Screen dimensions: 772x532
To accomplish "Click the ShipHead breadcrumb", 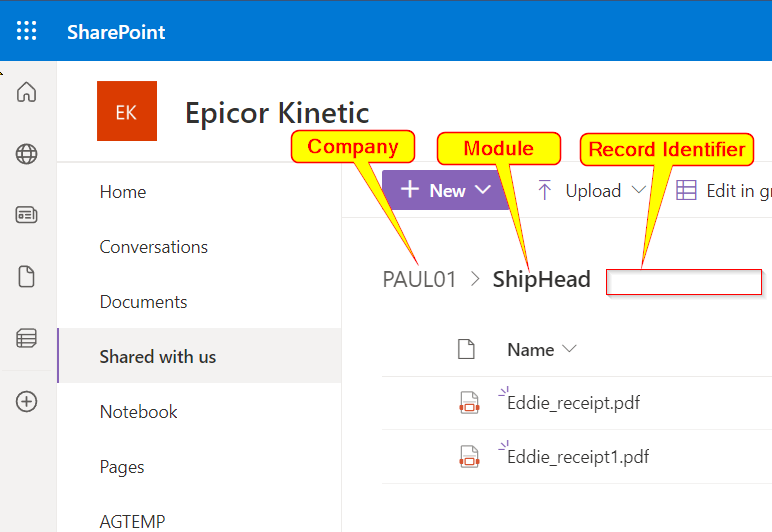I will pos(542,280).
